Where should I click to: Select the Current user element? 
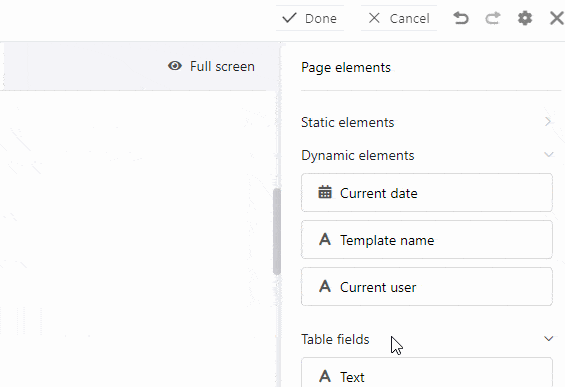tap(427, 286)
